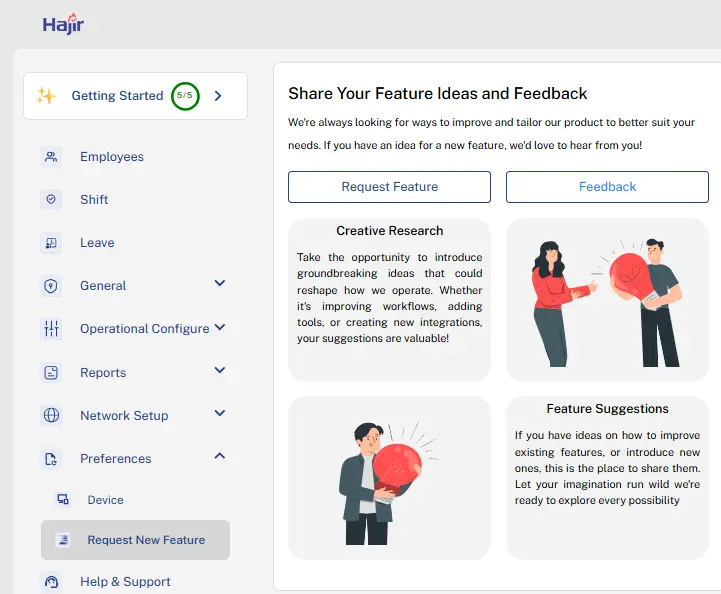
Task: Select Request New Feature menu item
Action: coord(146,540)
